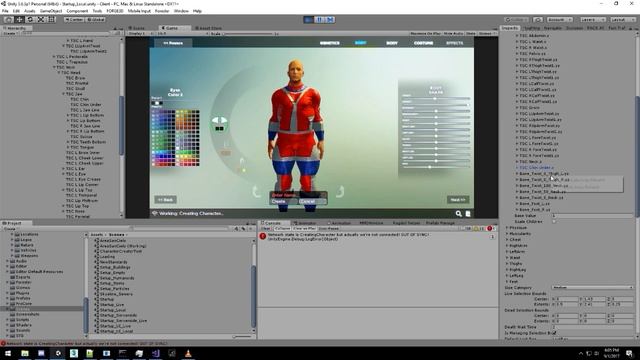Toggle the warnings filter in Console
Screen dimensions: 640x360
478,229
